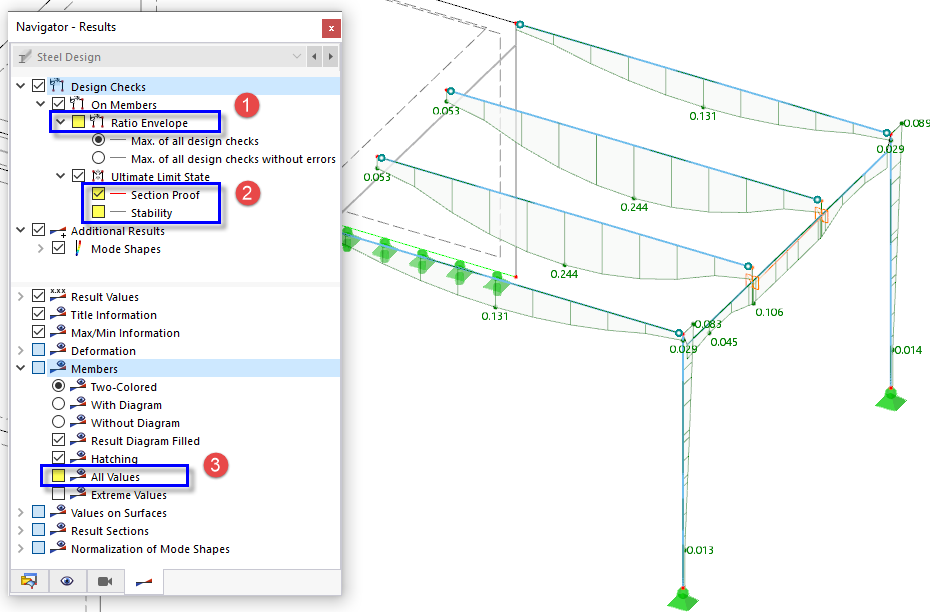The width and height of the screenshot is (930, 612).
Task: Expand the Result Sections node
Action: [x=21, y=530]
